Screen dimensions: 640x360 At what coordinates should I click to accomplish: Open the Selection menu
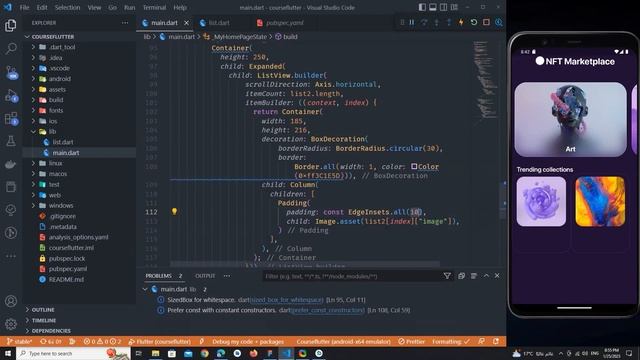pyautogui.click(x=67, y=7)
